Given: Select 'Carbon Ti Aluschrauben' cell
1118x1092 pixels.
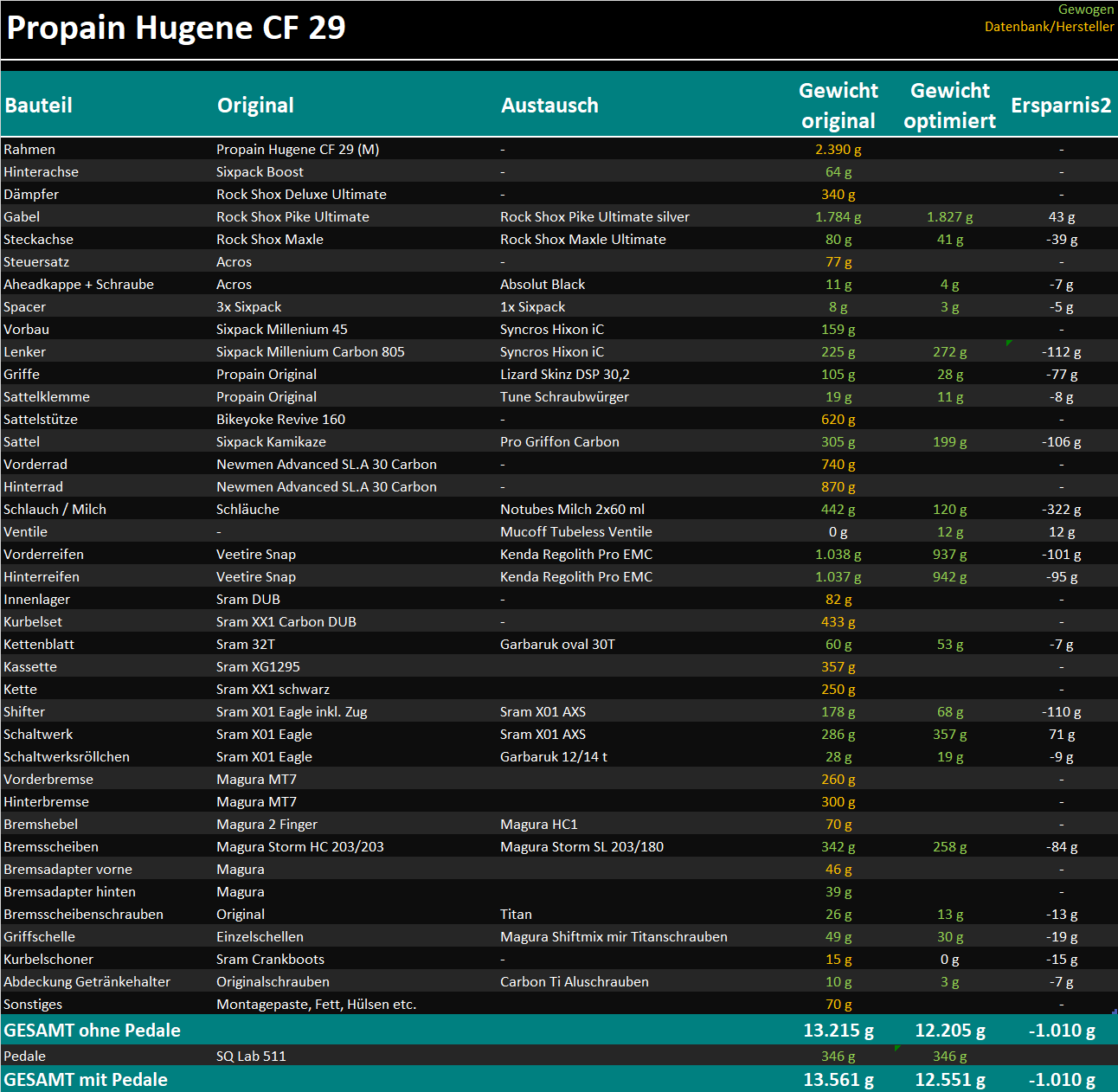Looking at the screenshot, I should coord(575,982).
